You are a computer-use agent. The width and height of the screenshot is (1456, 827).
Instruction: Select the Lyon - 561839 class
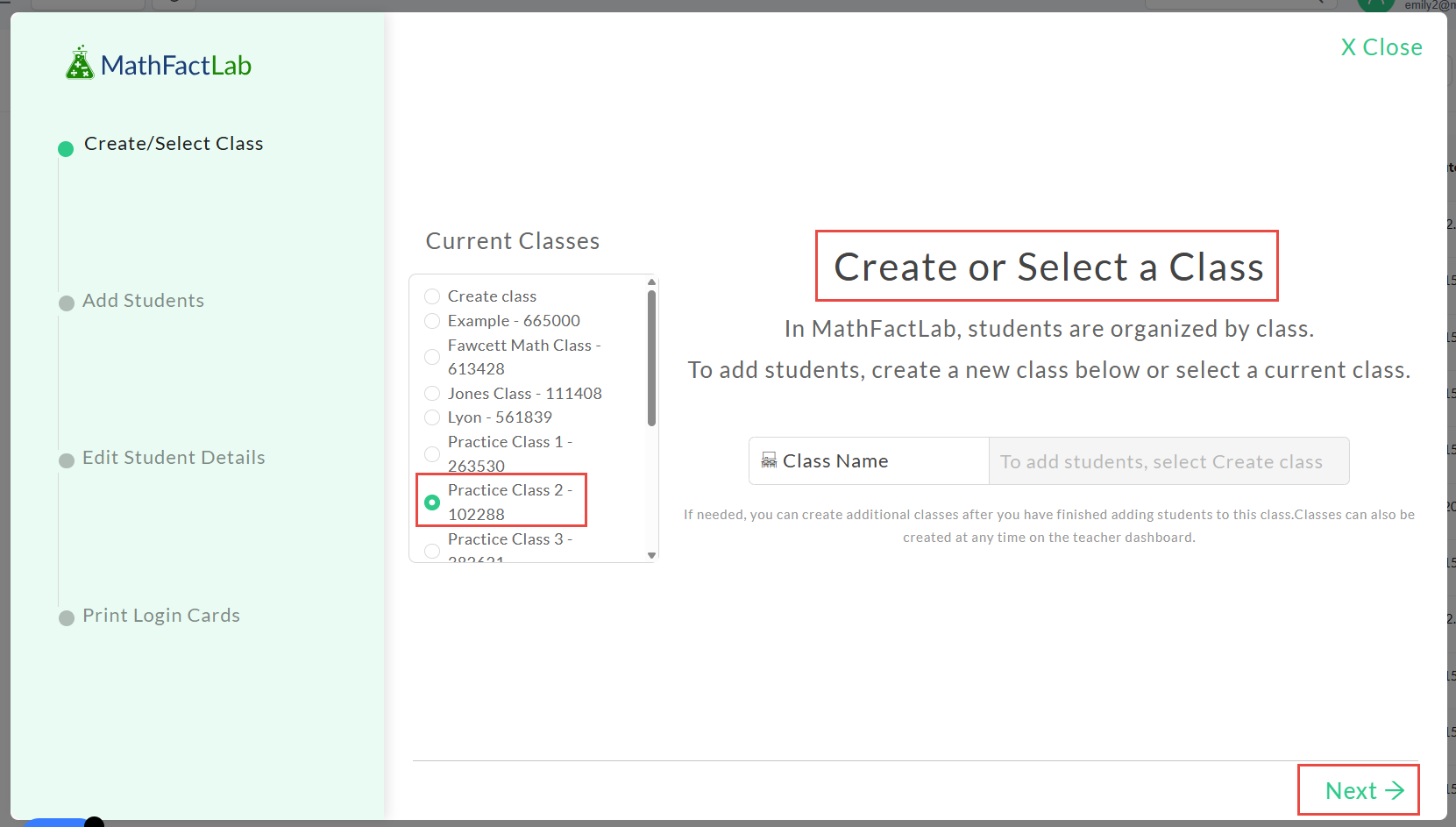click(432, 417)
